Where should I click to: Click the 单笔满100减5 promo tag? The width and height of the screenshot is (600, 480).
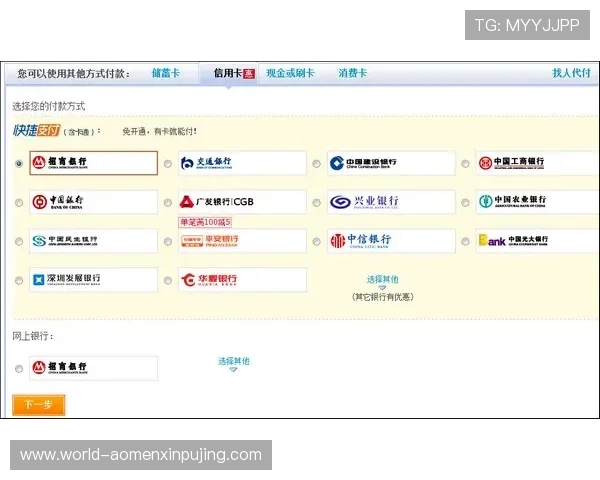click(x=205, y=222)
